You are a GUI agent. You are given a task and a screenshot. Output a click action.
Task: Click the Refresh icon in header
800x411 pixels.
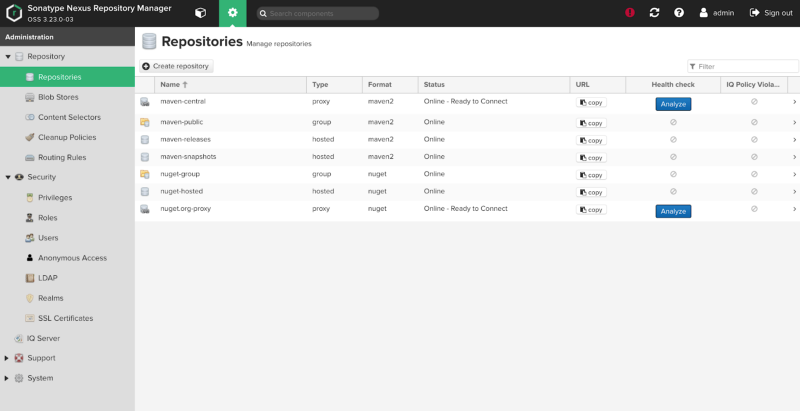click(x=654, y=13)
